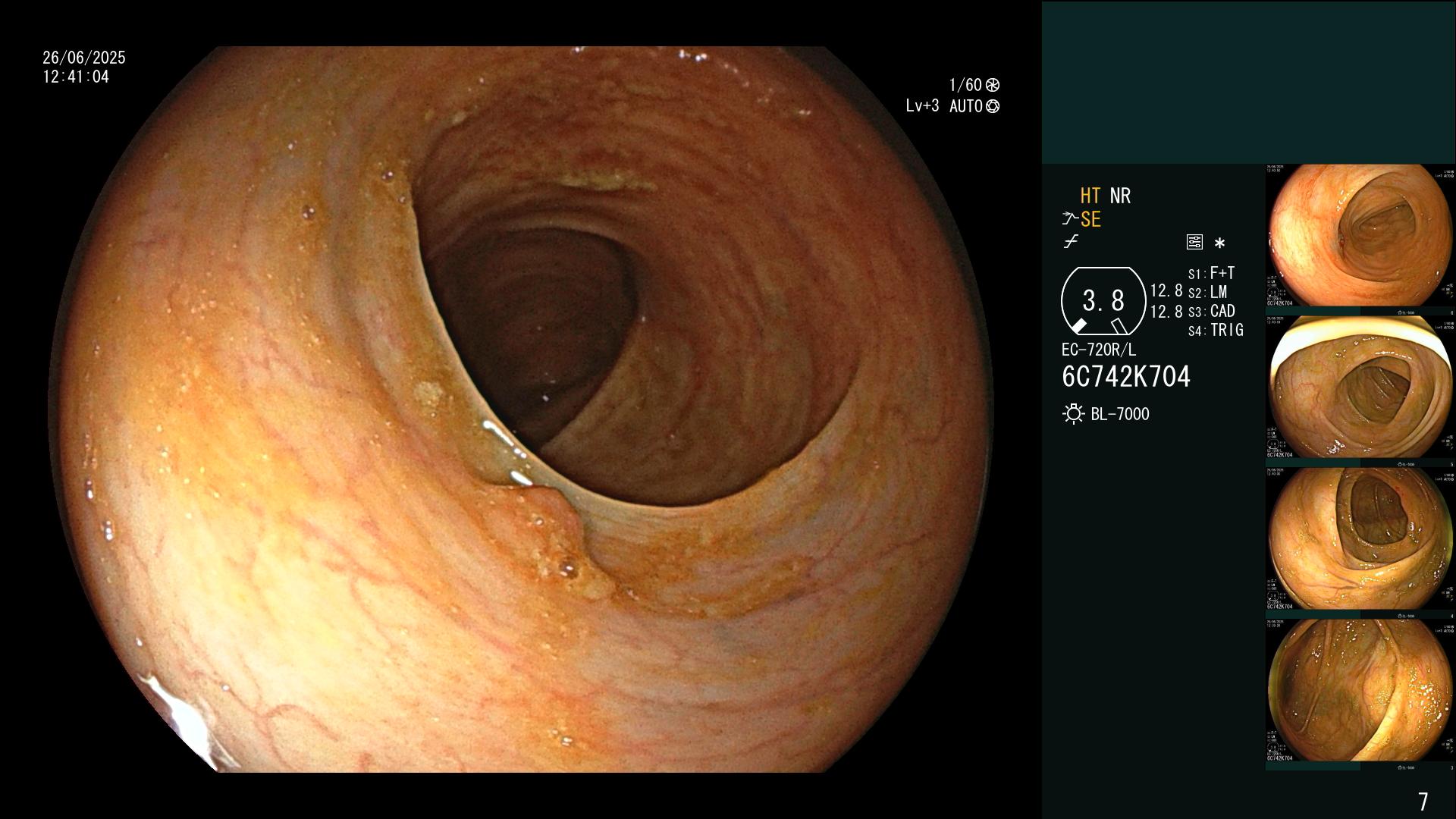
Task: Click the image counter 7
Action: click(x=1423, y=801)
